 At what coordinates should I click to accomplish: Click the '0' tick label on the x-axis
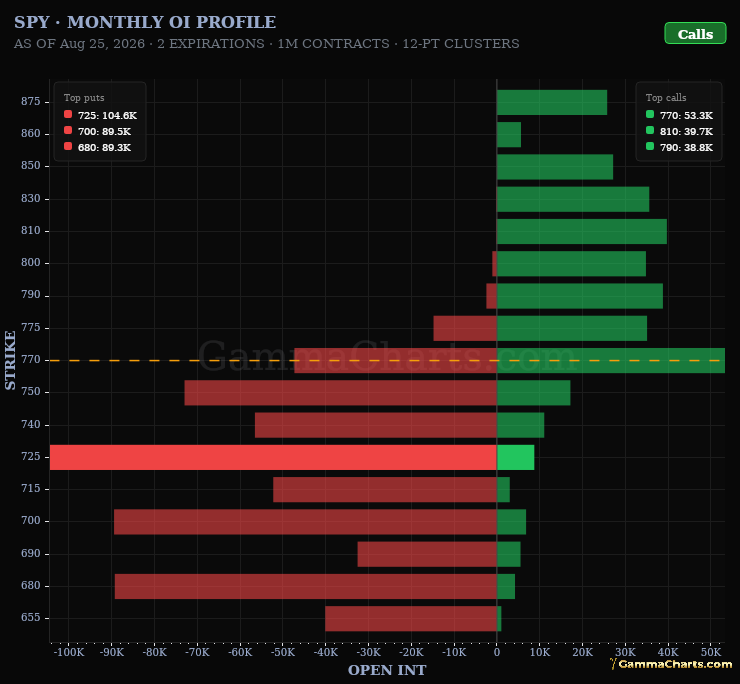tap(497, 652)
